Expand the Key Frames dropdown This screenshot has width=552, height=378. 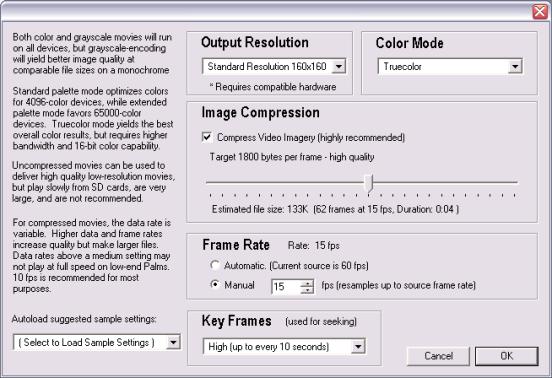[284, 347]
